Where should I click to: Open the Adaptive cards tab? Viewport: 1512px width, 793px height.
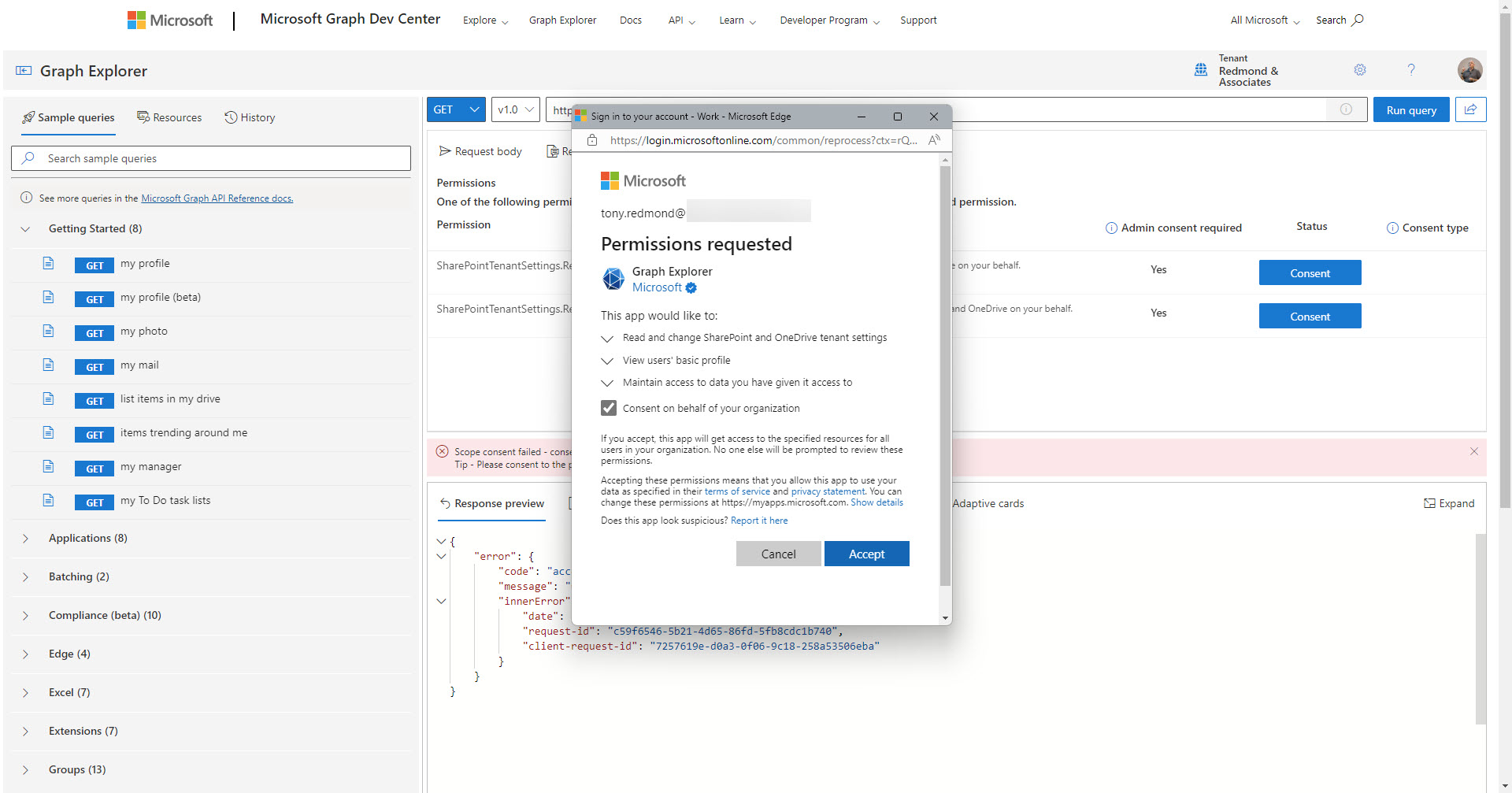988,503
